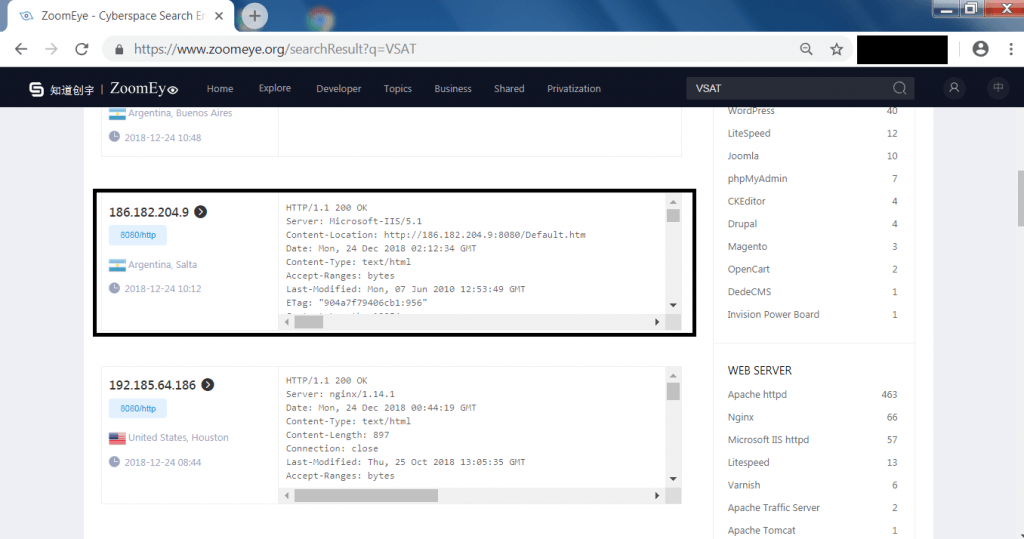Open the Shared menu item

pos(509,88)
